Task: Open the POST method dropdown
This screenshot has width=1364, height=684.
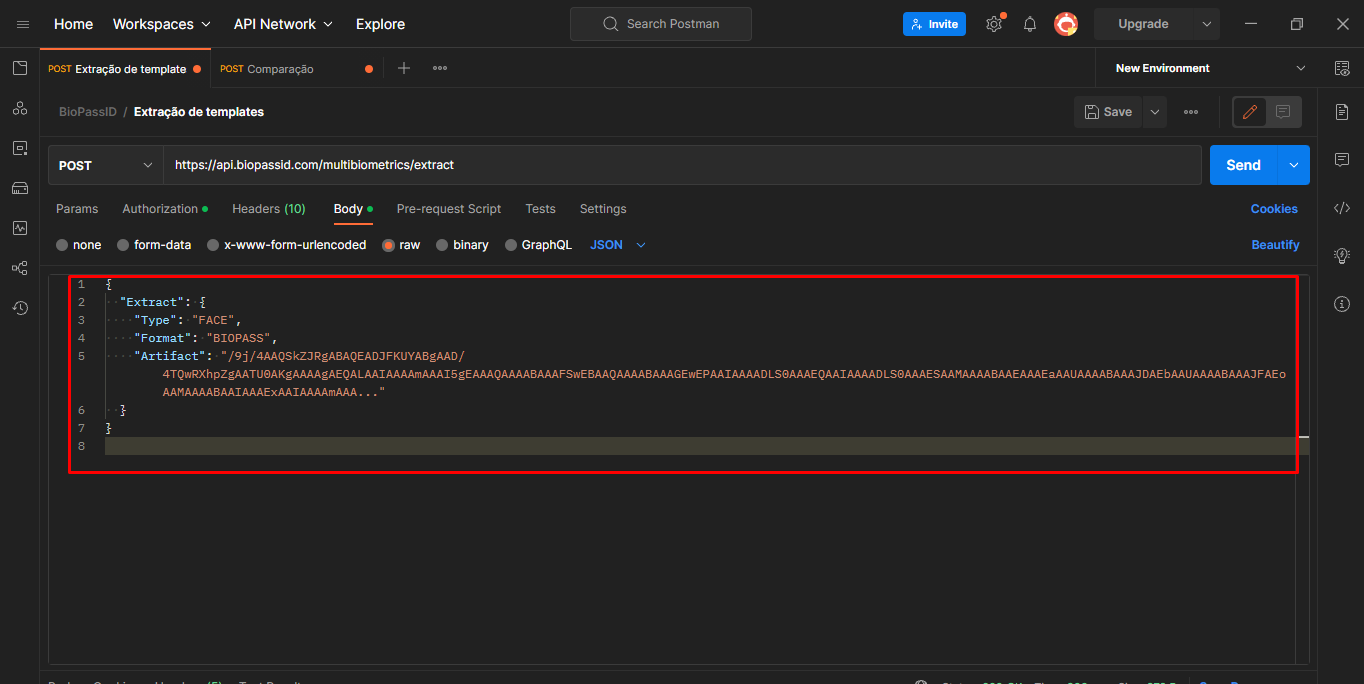Action: [x=106, y=165]
